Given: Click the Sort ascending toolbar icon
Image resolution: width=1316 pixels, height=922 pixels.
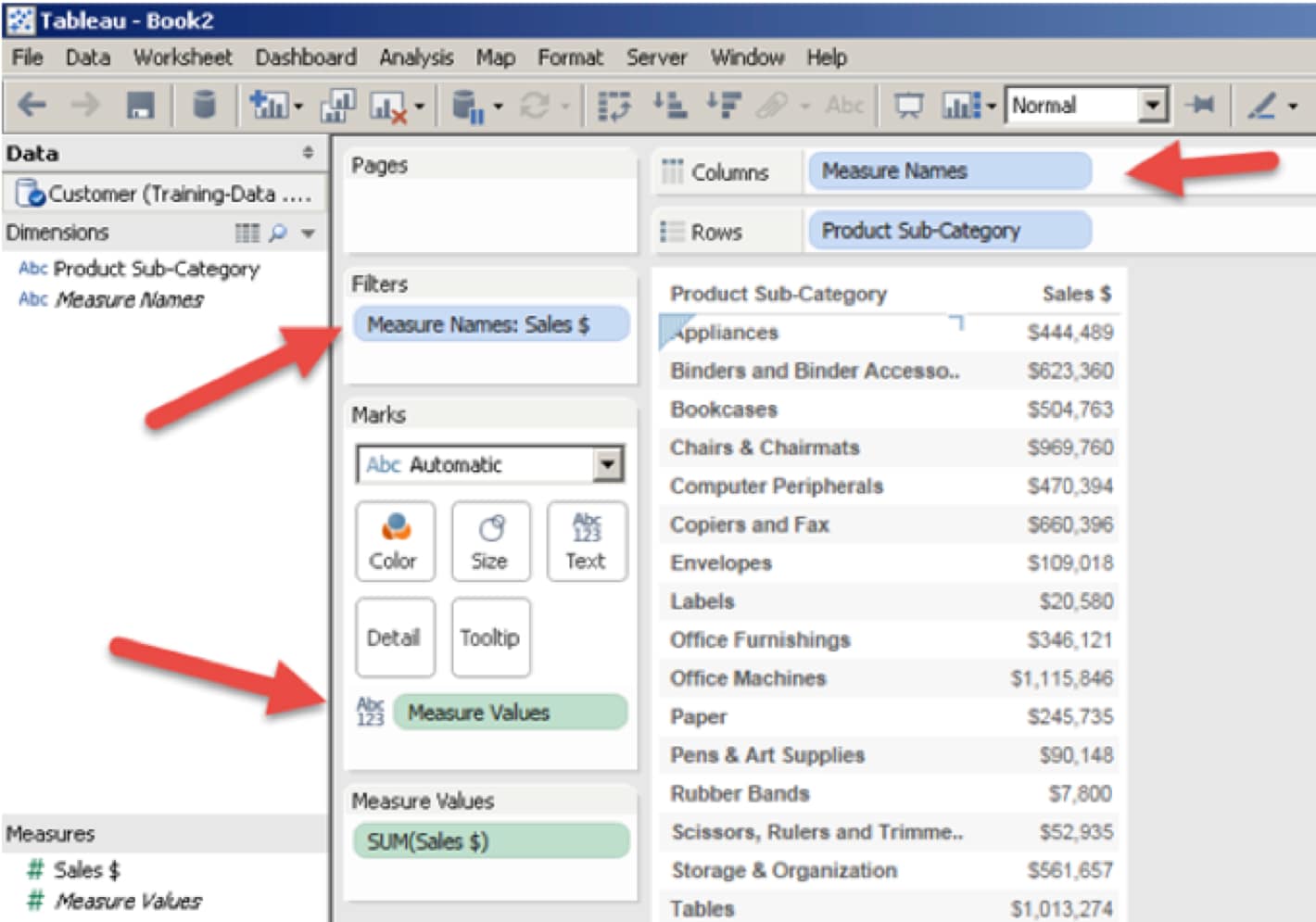Looking at the screenshot, I should point(669,106).
